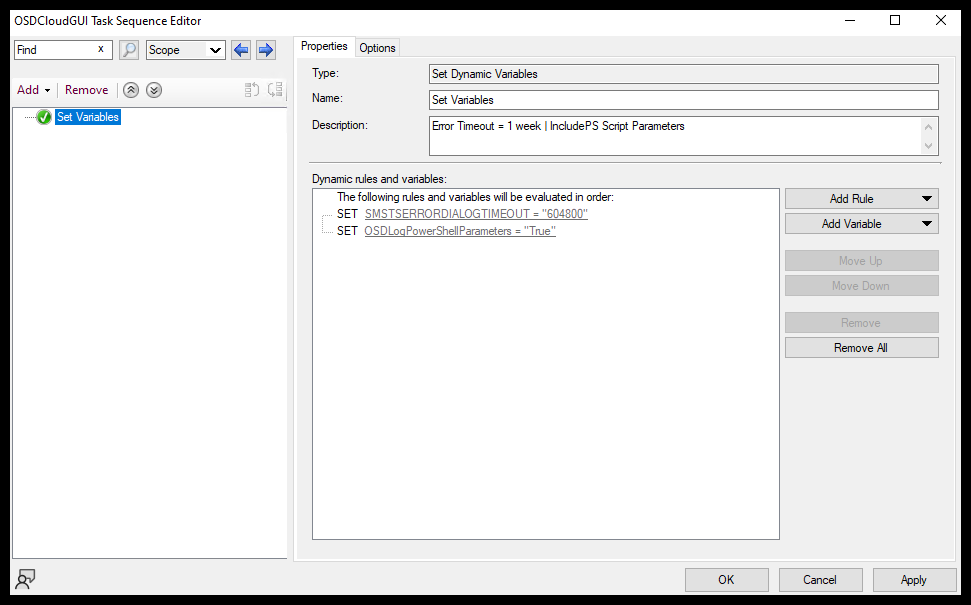Open the SMSTSERRORDIALOGTIMEOUT variable link

(476, 213)
